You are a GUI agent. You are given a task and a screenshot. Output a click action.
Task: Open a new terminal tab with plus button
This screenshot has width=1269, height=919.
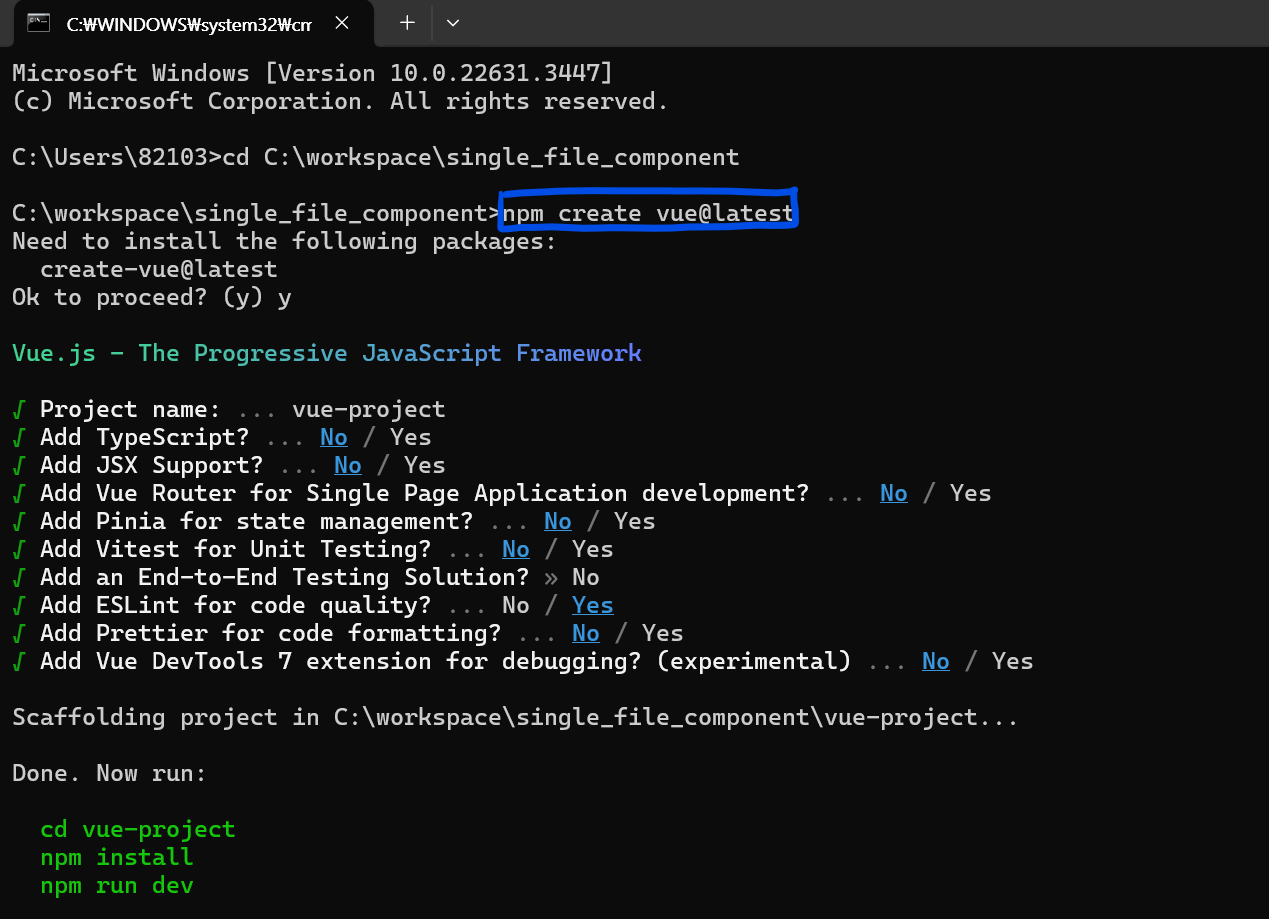pyautogui.click(x=407, y=23)
